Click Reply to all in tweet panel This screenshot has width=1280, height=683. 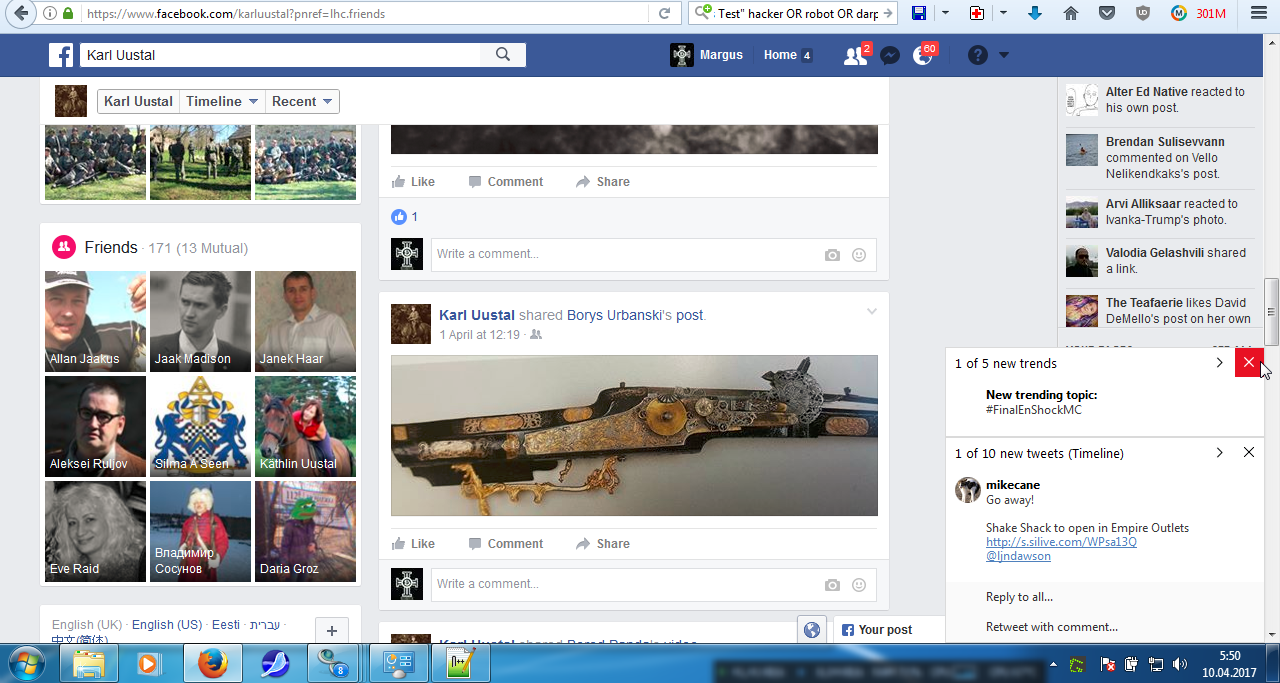pos(1019,597)
